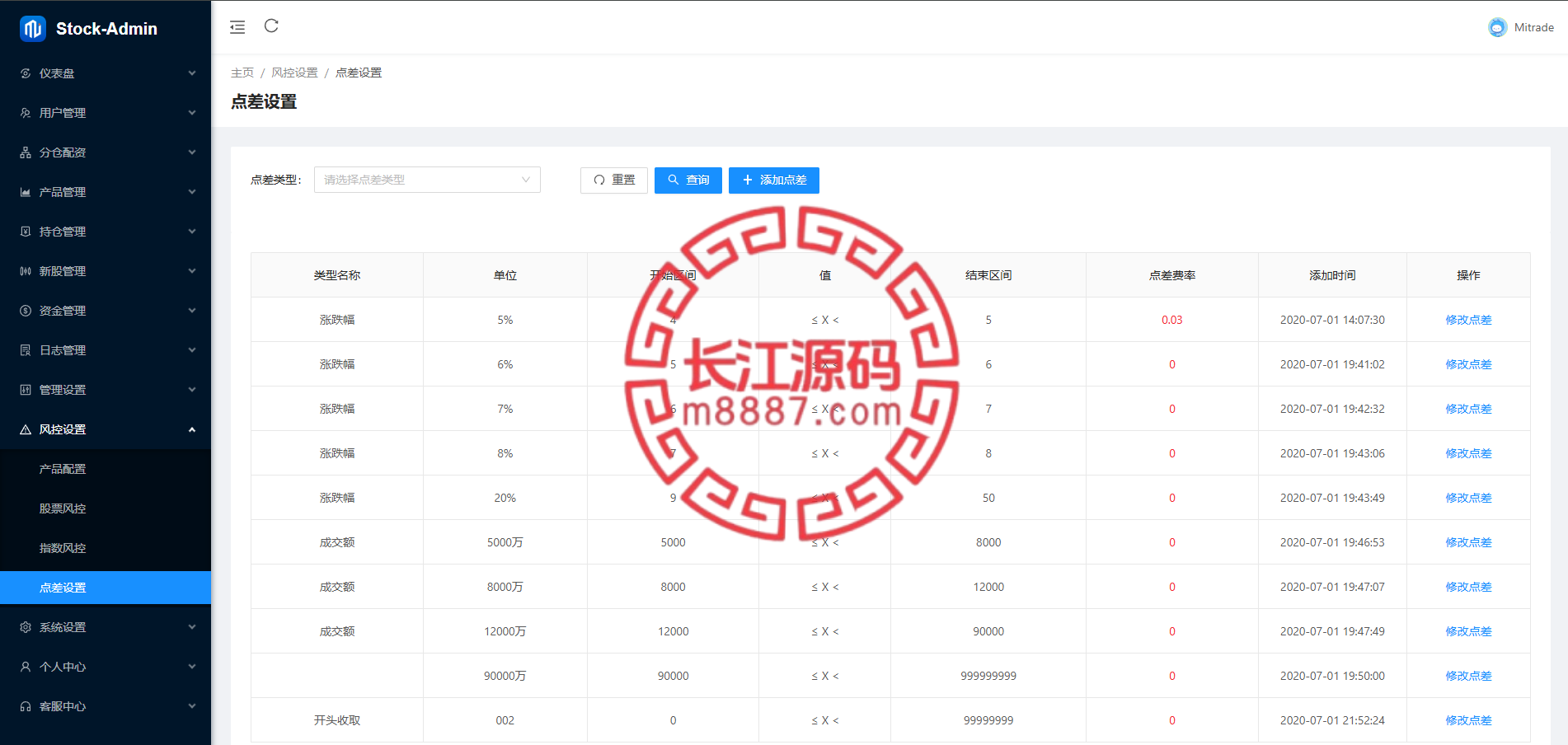Click the 新股管理 sidebar icon
The width and height of the screenshot is (1568, 745).
26,271
